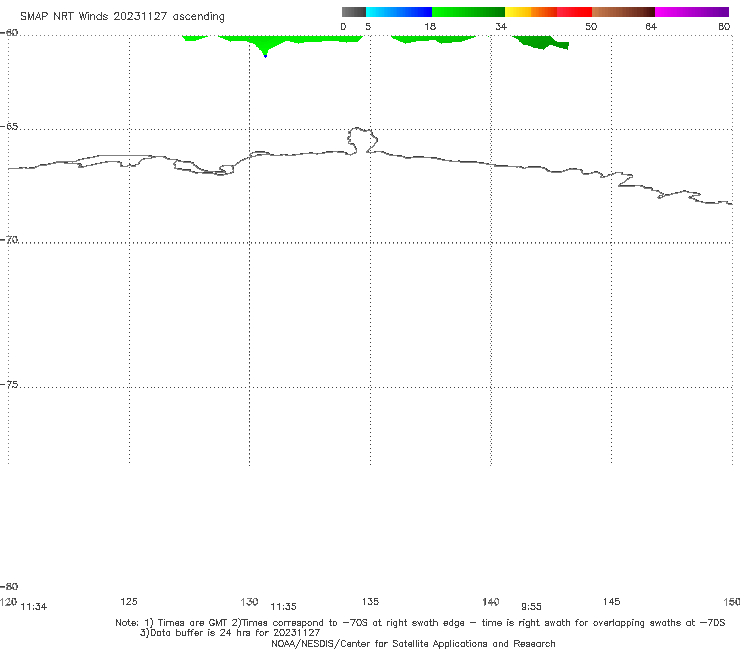Click the latitude label '-70'
The image size is (740, 650).
coord(9,240)
